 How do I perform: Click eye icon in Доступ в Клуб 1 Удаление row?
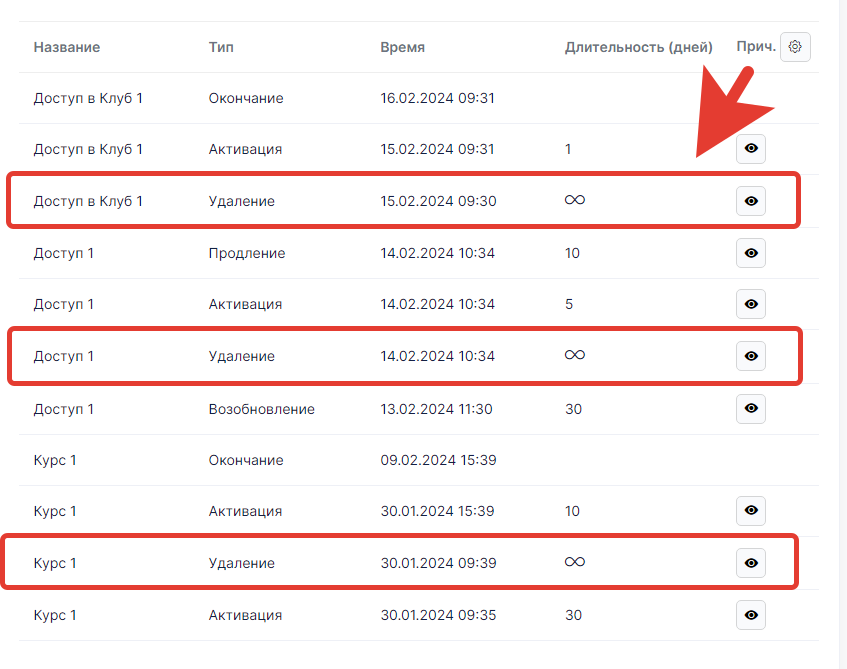pyautogui.click(x=751, y=201)
